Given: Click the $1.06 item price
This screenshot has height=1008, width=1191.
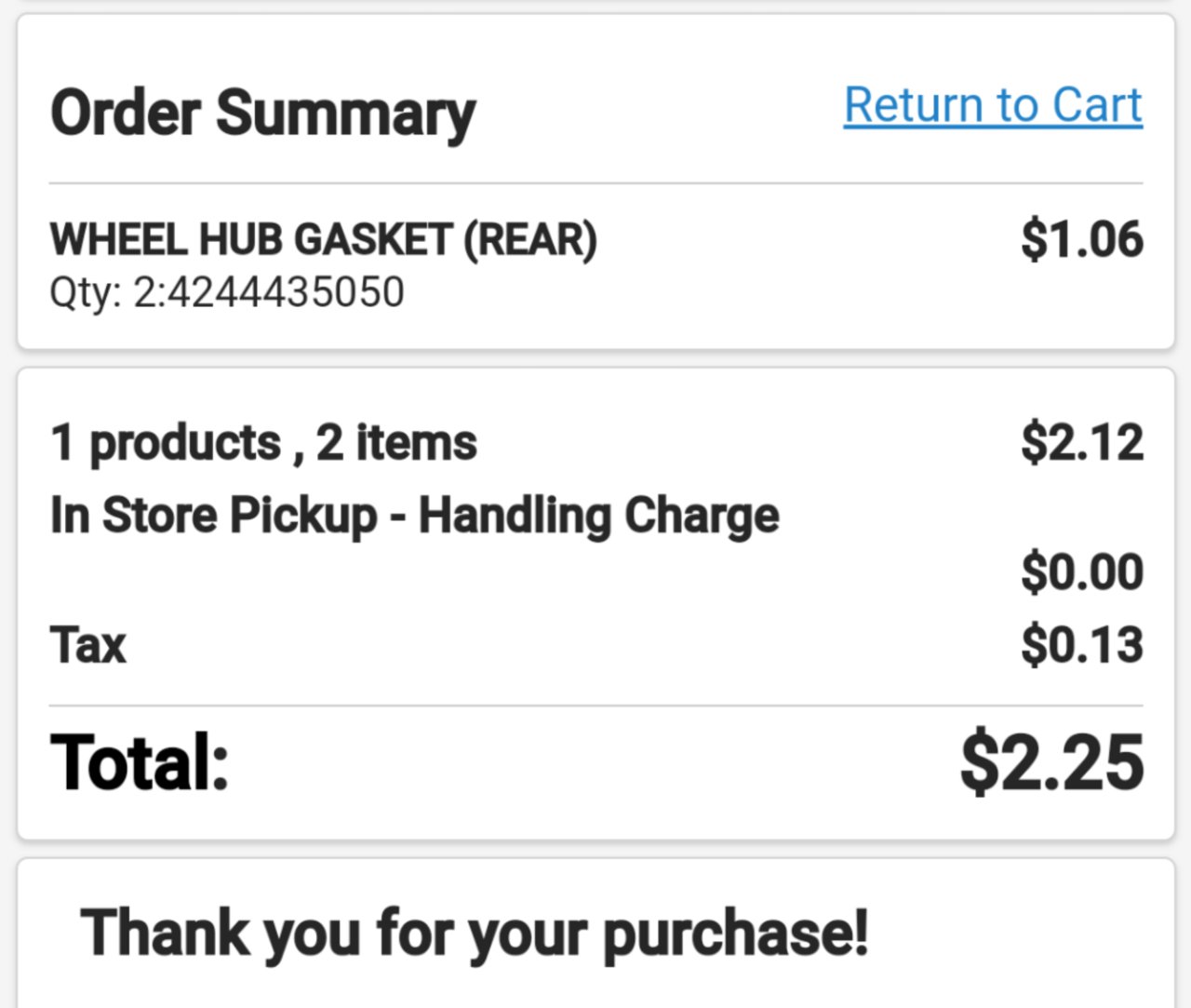Looking at the screenshot, I should tap(1082, 239).
